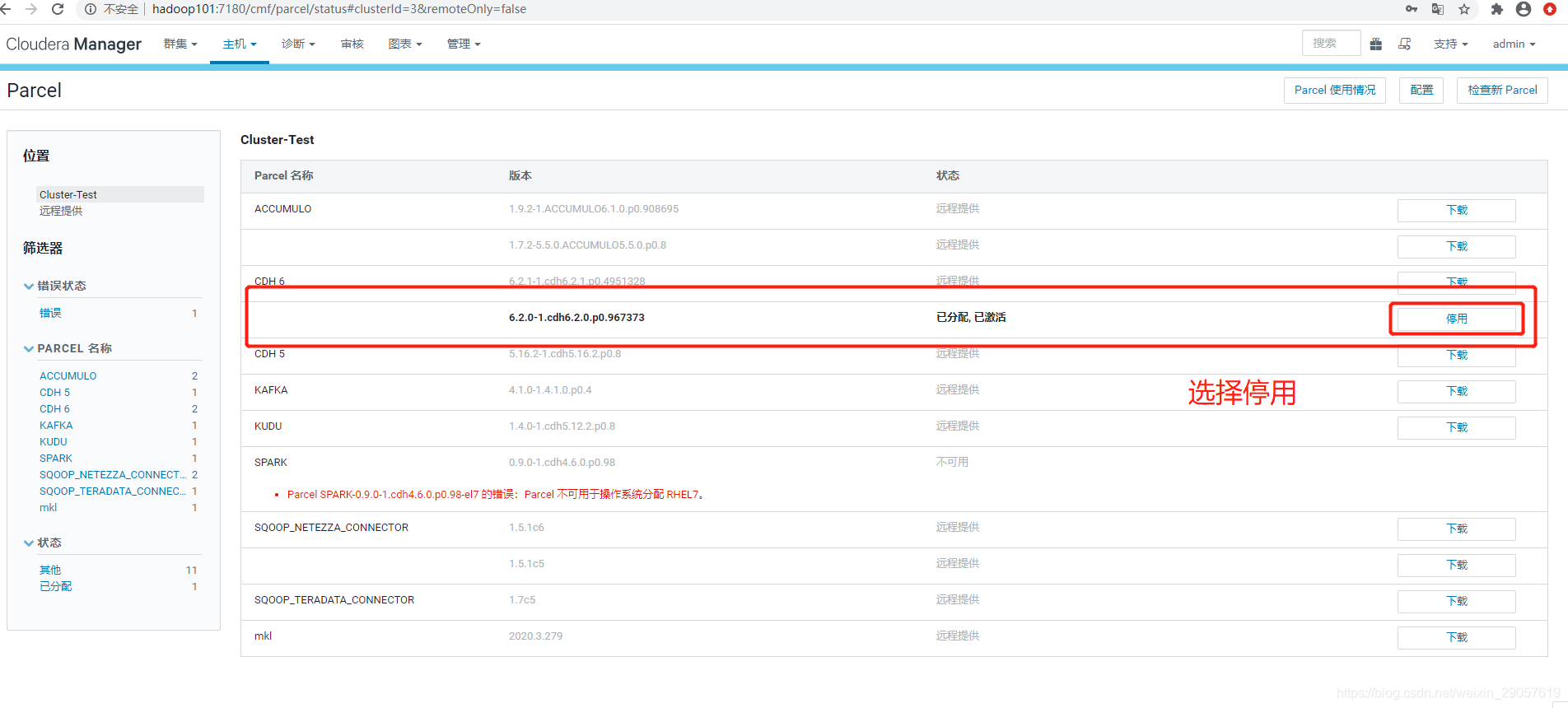Open the admin user dropdown
1568x708 pixels.
click(1514, 44)
